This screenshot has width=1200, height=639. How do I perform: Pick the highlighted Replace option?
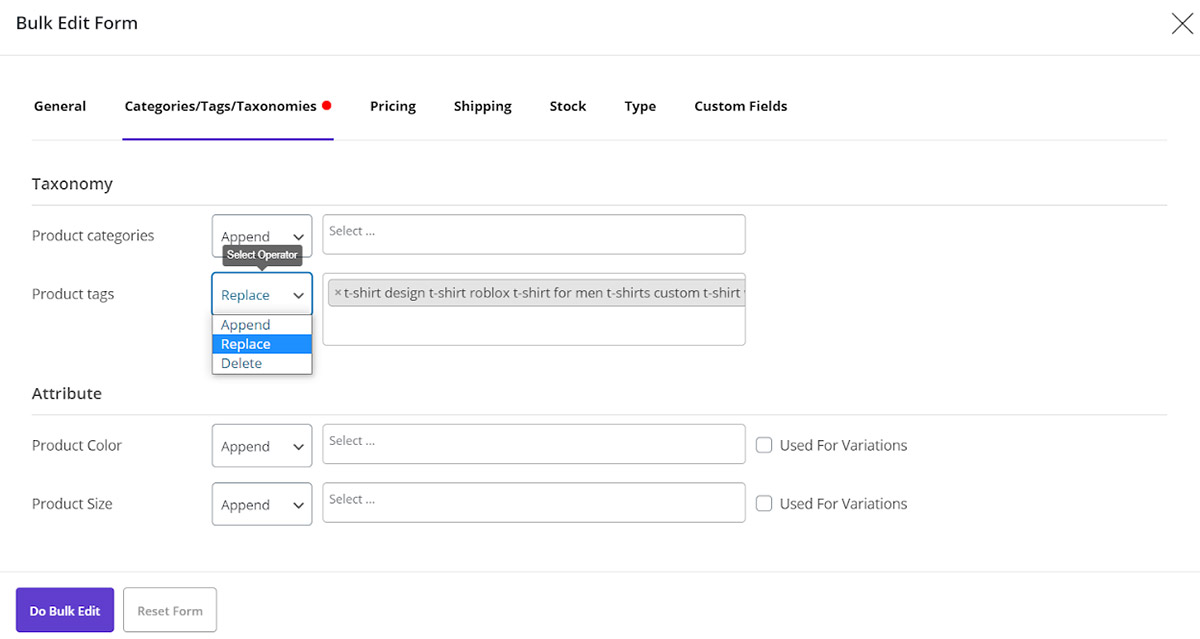(246, 344)
